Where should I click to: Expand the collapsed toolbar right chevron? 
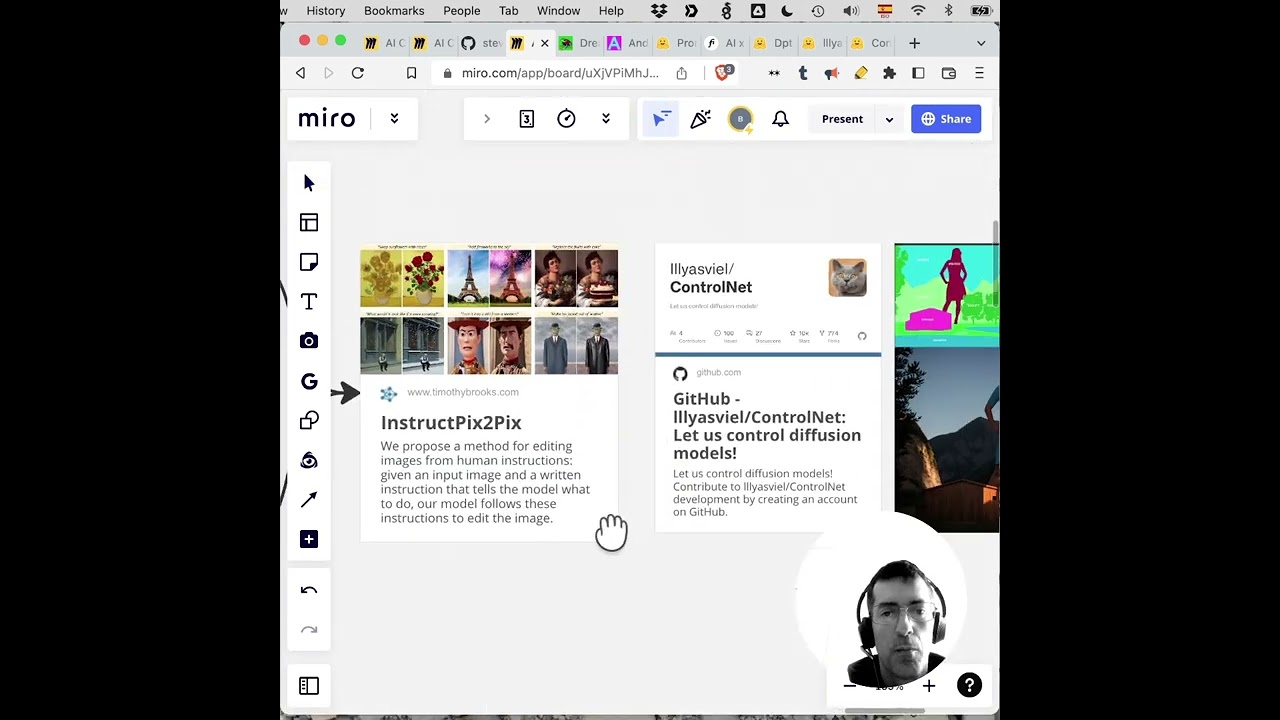pyautogui.click(x=487, y=119)
